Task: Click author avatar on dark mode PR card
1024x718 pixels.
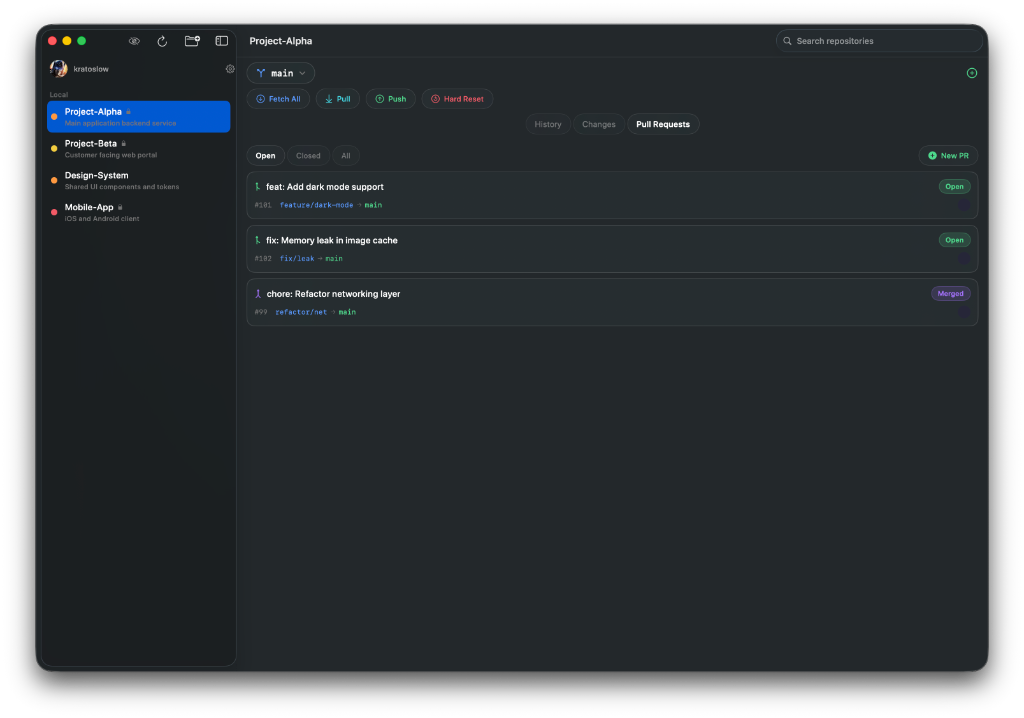Action: pos(963,205)
